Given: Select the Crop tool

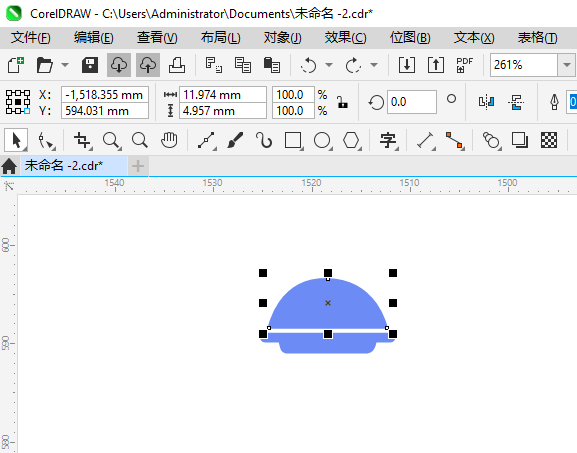Looking at the screenshot, I should pyautogui.click(x=82, y=140).
